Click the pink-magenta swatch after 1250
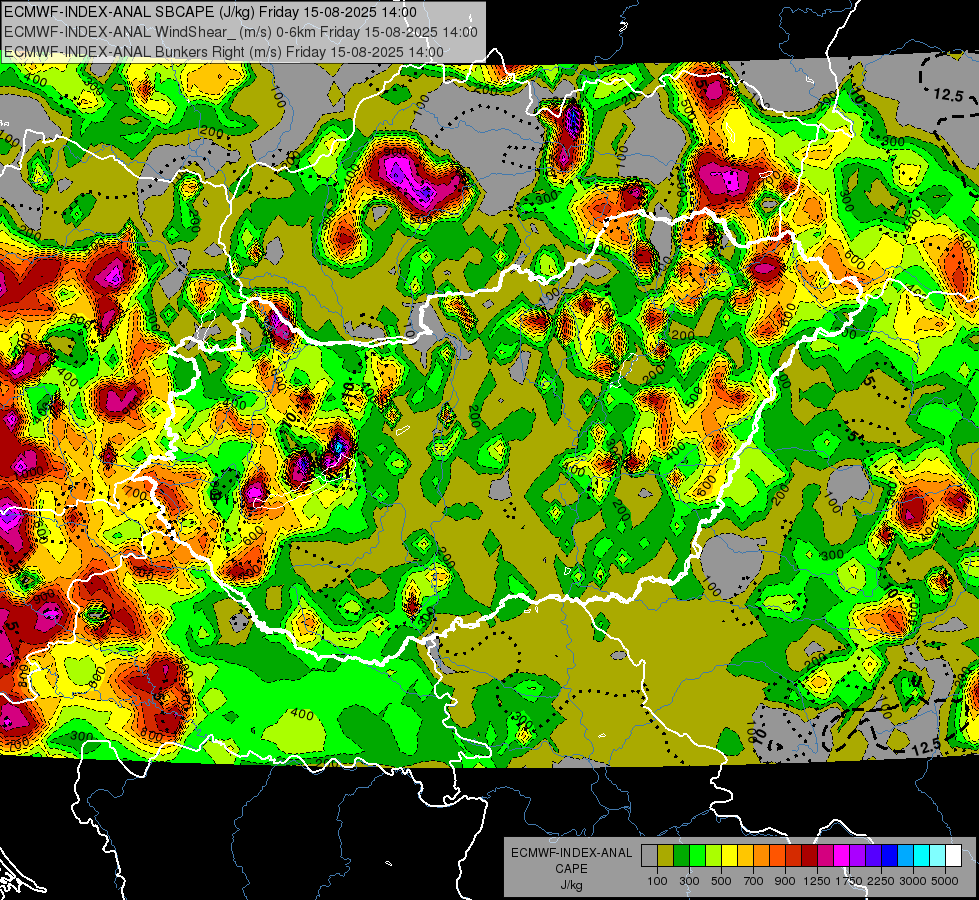This screenshot has width=979, height=900. coord(825,855)
